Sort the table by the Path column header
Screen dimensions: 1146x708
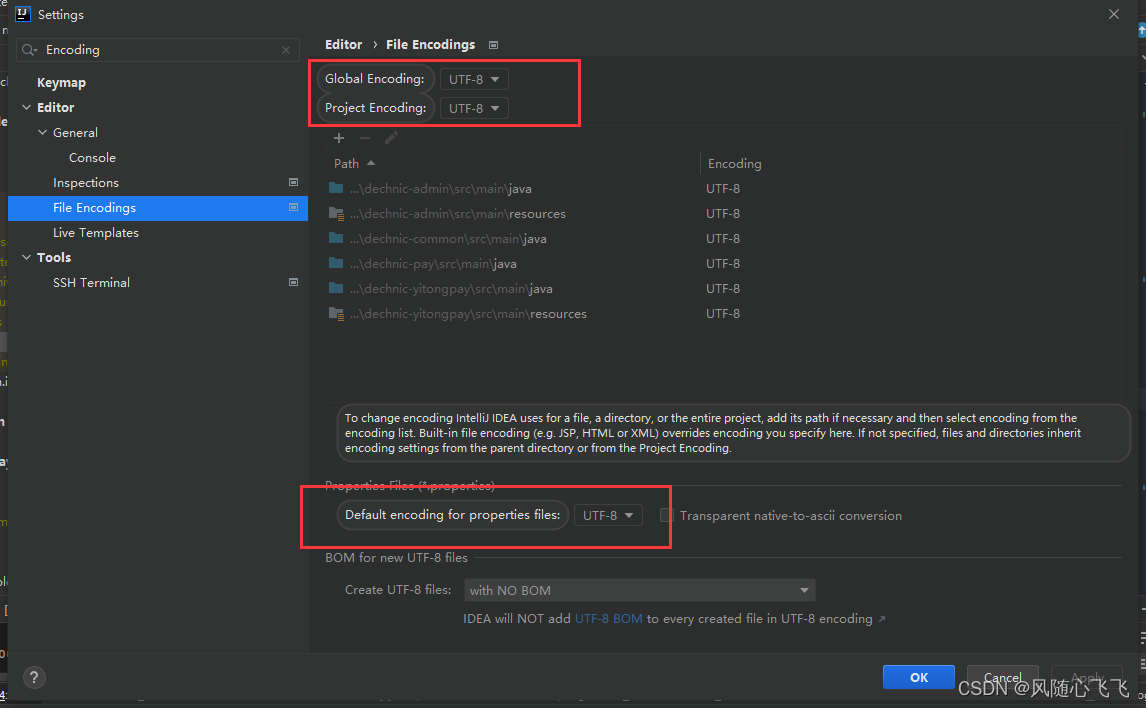[345, 162]
